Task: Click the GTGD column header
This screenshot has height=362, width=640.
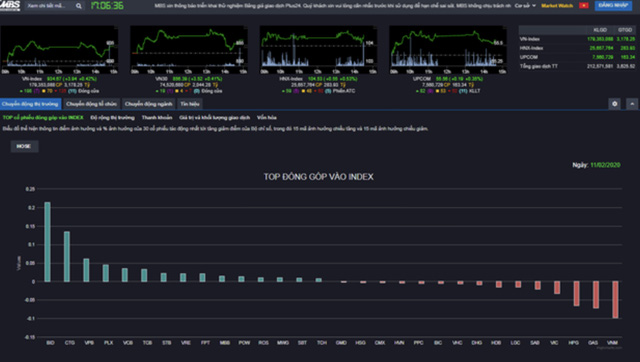Action: [x=625, y=30]
